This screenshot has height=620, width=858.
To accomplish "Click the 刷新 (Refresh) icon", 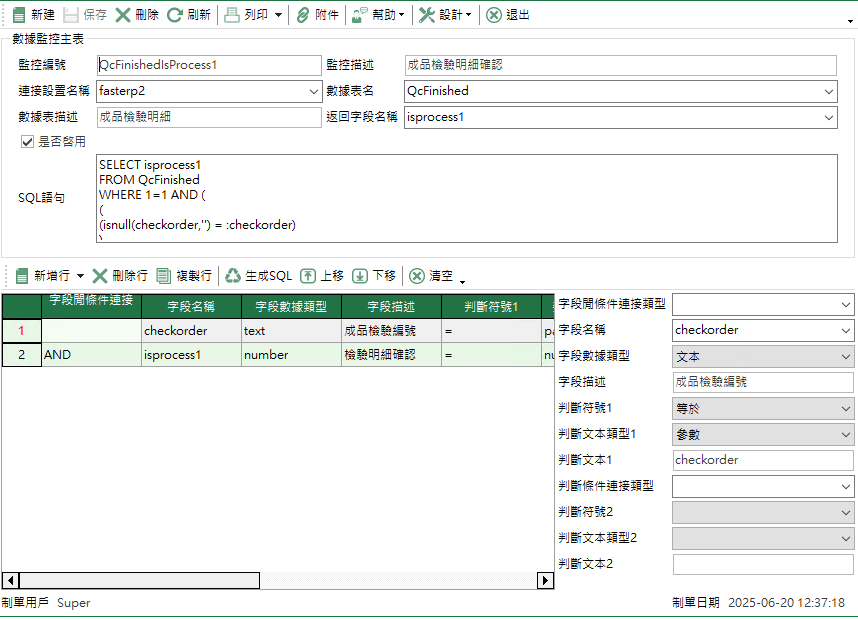I will pyautogui.click(x=175, y=15).
